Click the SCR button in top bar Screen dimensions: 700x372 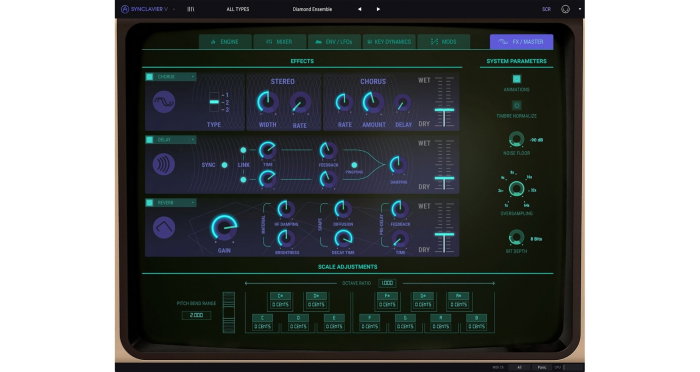(x=546, y=9)
